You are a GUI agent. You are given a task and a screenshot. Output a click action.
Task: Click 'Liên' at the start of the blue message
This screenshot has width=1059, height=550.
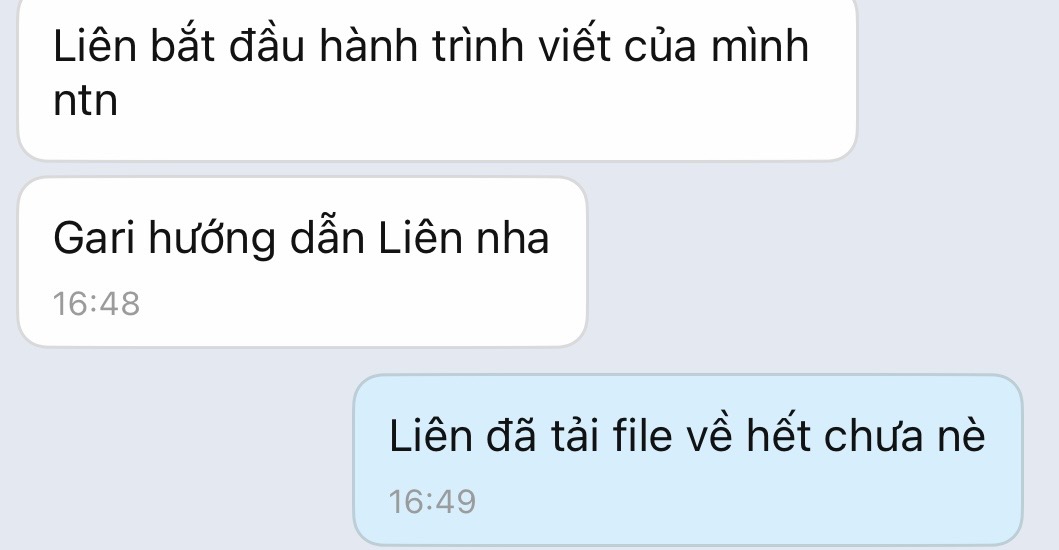pyautogui.click(x=430, y=435)
